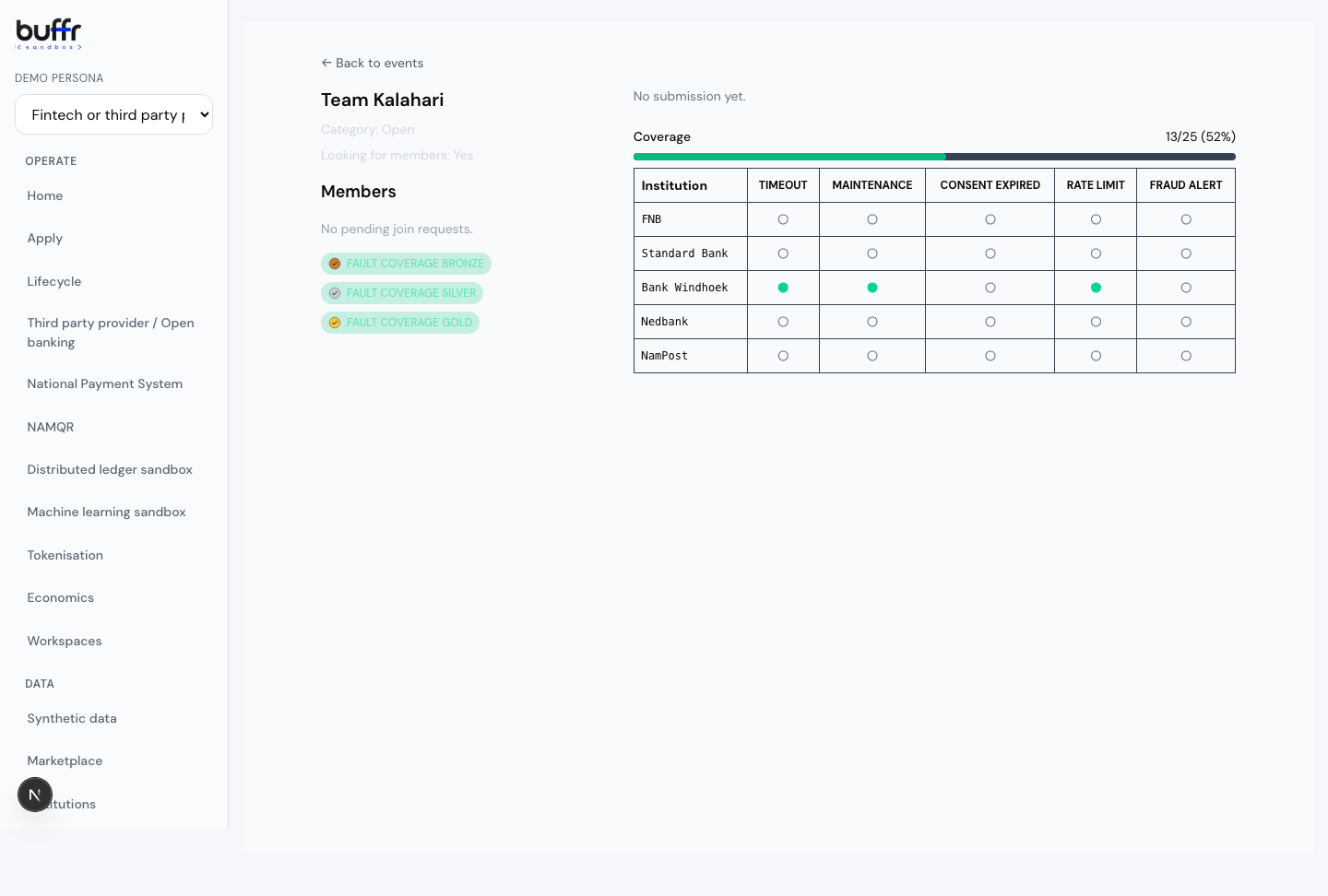Click the Bank Windhoek row label
The height and width of the screenshot is (896, 1328).
(685, 288)
